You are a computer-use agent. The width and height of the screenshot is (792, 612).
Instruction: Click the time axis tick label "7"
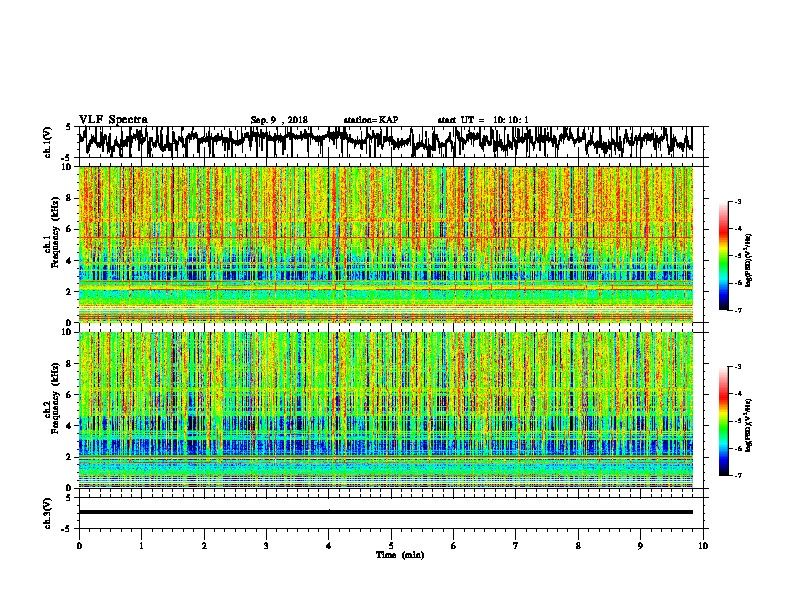(x=516, y=546)
